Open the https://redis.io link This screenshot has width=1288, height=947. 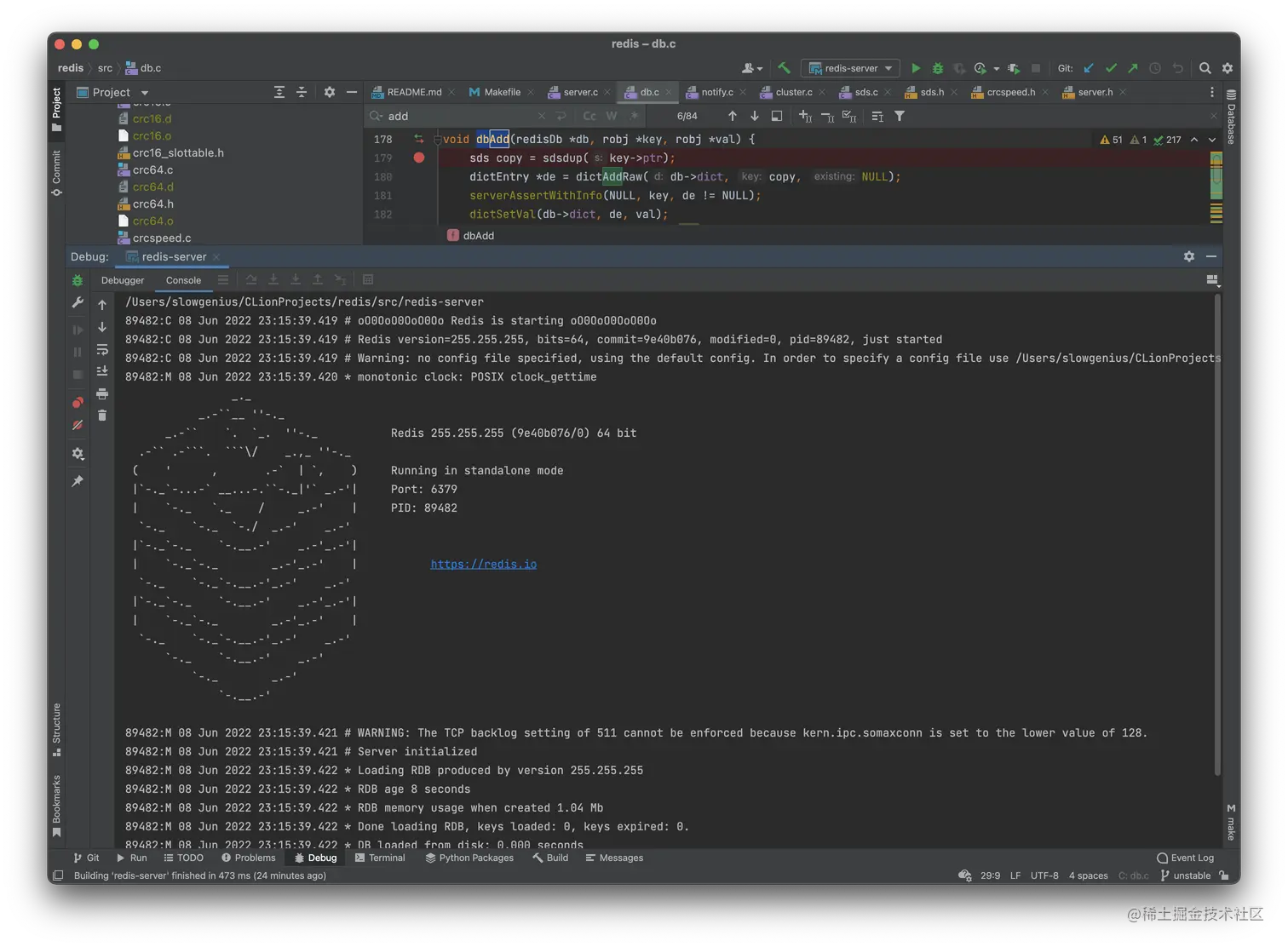[483, 564]
